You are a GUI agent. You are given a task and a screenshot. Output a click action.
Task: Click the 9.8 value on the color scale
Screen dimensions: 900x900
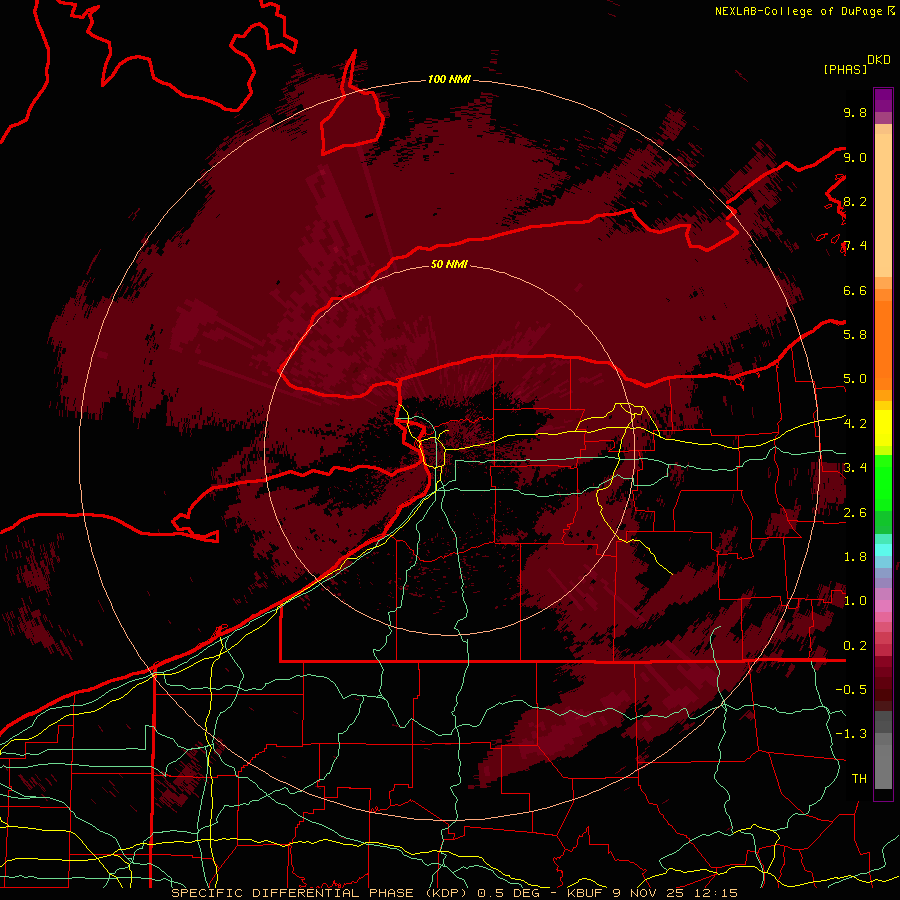click(855, 112)
